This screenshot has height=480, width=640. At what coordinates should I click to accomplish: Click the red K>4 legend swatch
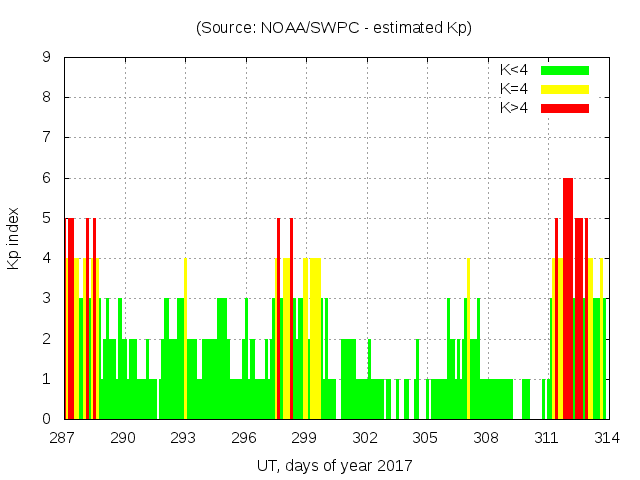click(x=565, y=108)
